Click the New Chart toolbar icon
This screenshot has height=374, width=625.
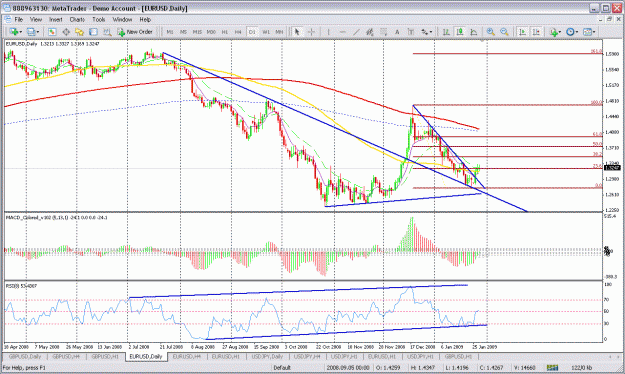pos(14,32)
